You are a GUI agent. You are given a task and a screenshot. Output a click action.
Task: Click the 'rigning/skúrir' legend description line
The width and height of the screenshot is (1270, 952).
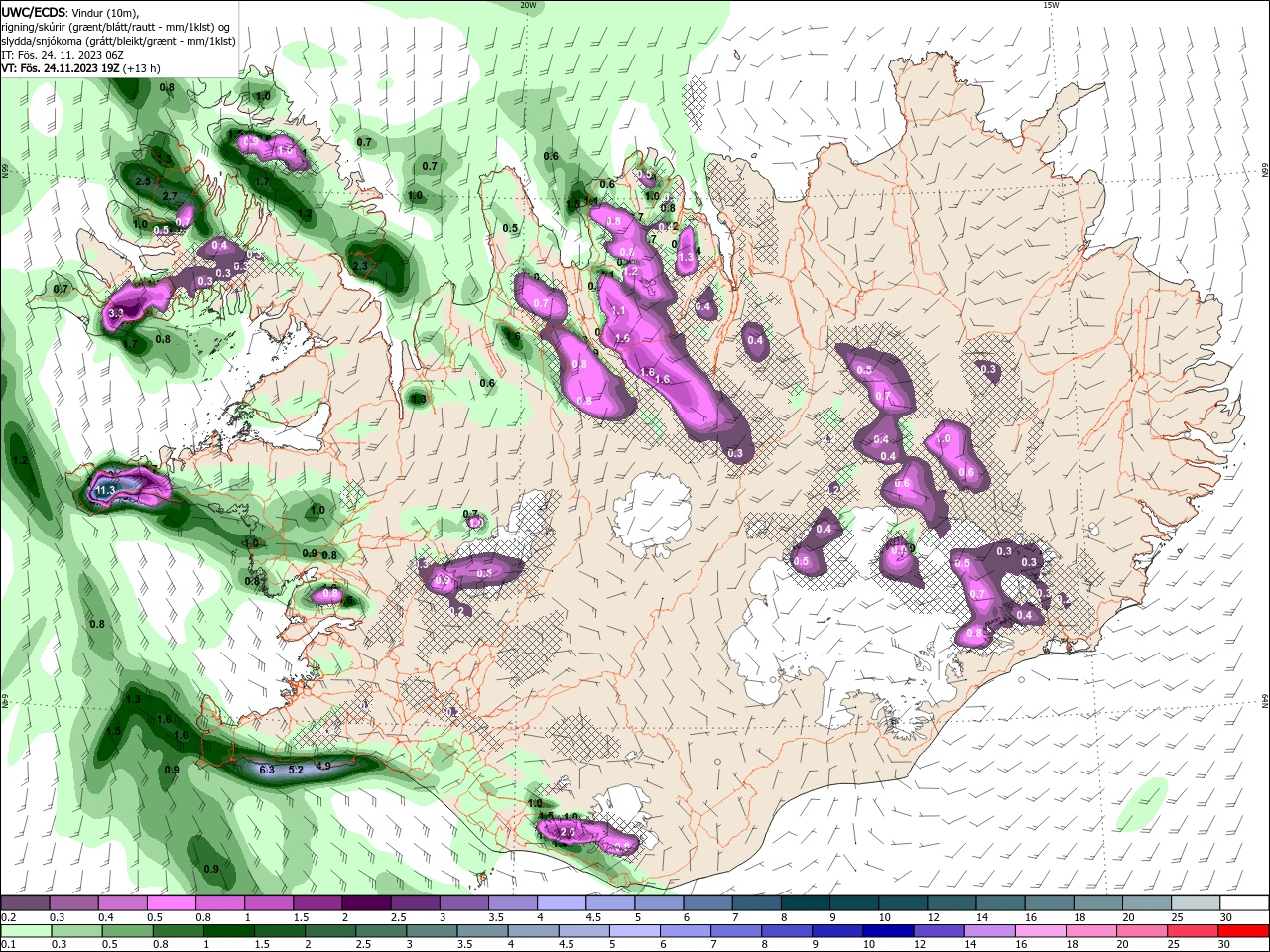(x=117, y=27)
